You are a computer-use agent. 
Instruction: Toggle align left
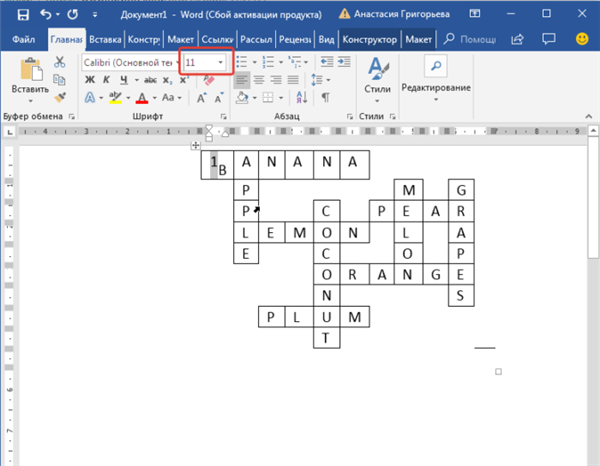[x=241, y=80]
